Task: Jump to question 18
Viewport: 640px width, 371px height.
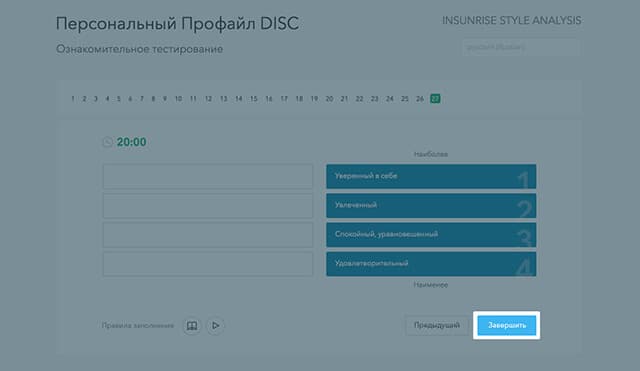Action: coord(299,99)
